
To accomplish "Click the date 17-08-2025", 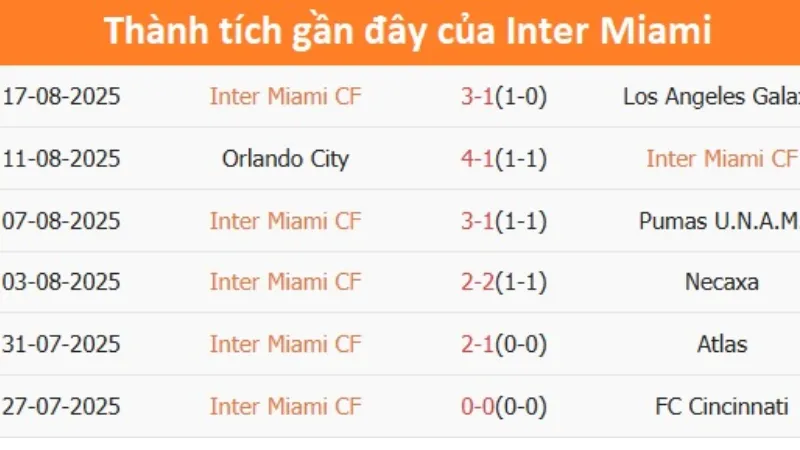I will coord(61,97).
